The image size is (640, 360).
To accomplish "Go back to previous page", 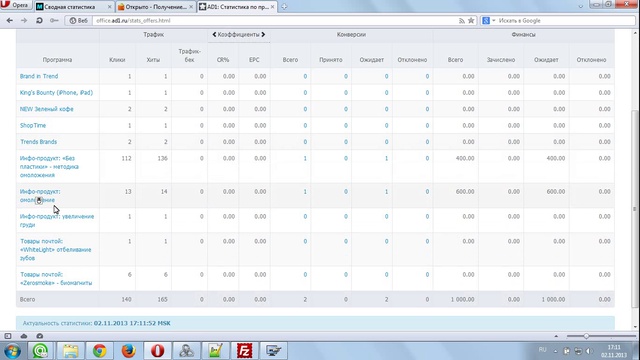I will 10,20.
